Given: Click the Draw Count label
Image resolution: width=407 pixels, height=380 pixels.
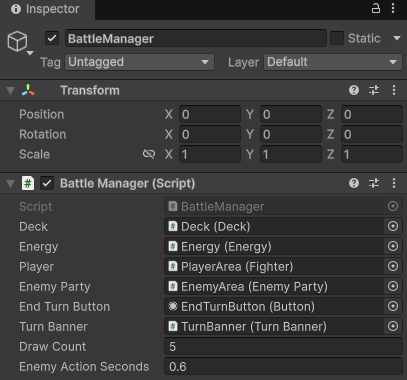Looking at the screenshot, I should (53, 346).
